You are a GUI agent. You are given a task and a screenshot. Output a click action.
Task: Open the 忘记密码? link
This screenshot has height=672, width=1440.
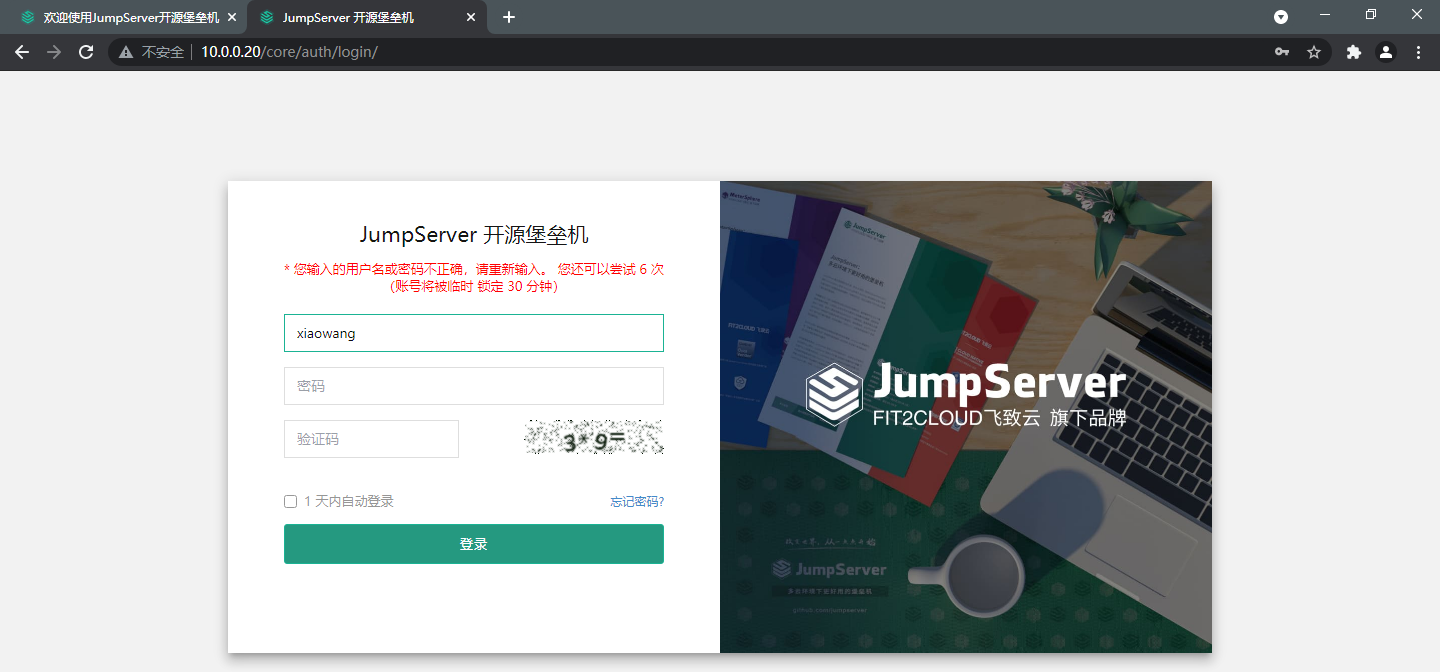click(x=637, y=502)
